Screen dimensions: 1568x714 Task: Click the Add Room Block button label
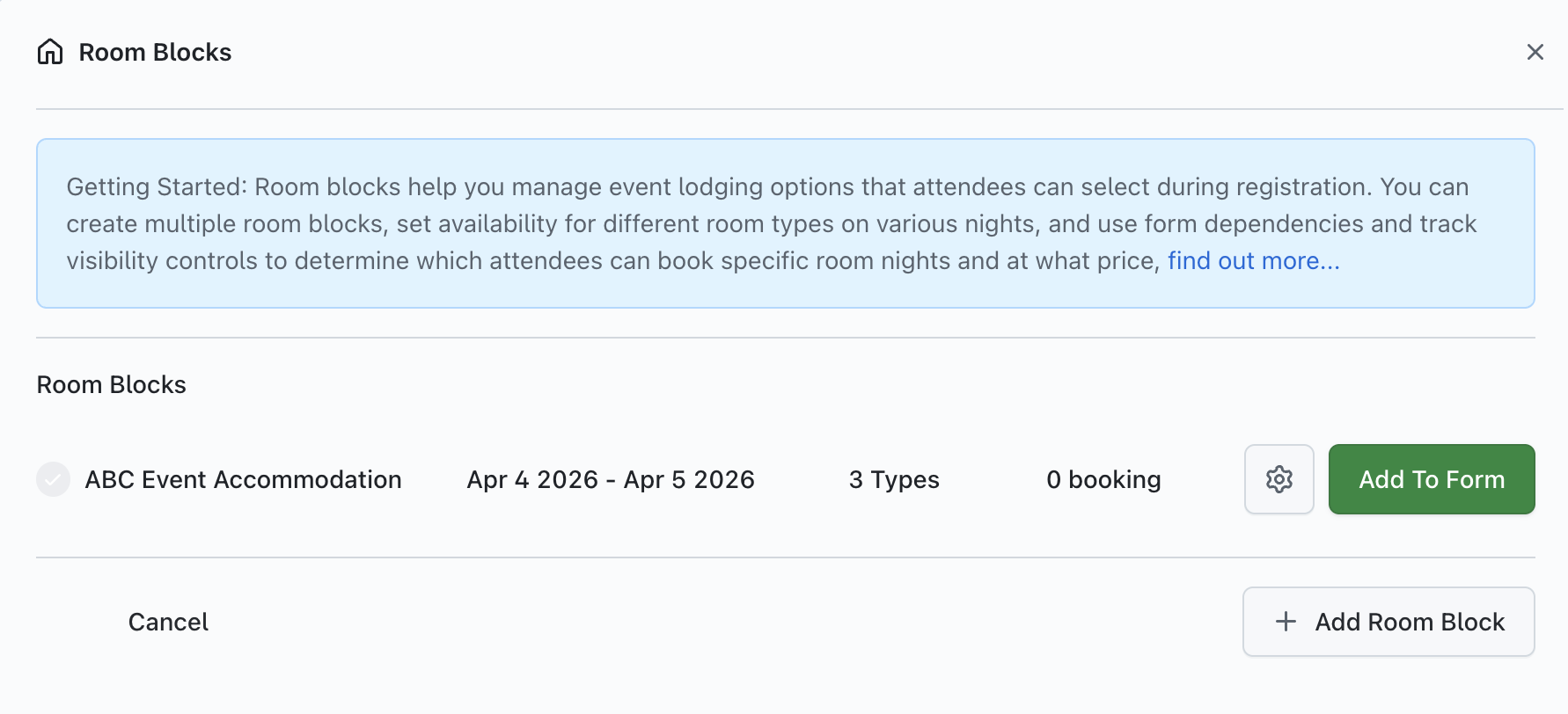coord(1410,622)
